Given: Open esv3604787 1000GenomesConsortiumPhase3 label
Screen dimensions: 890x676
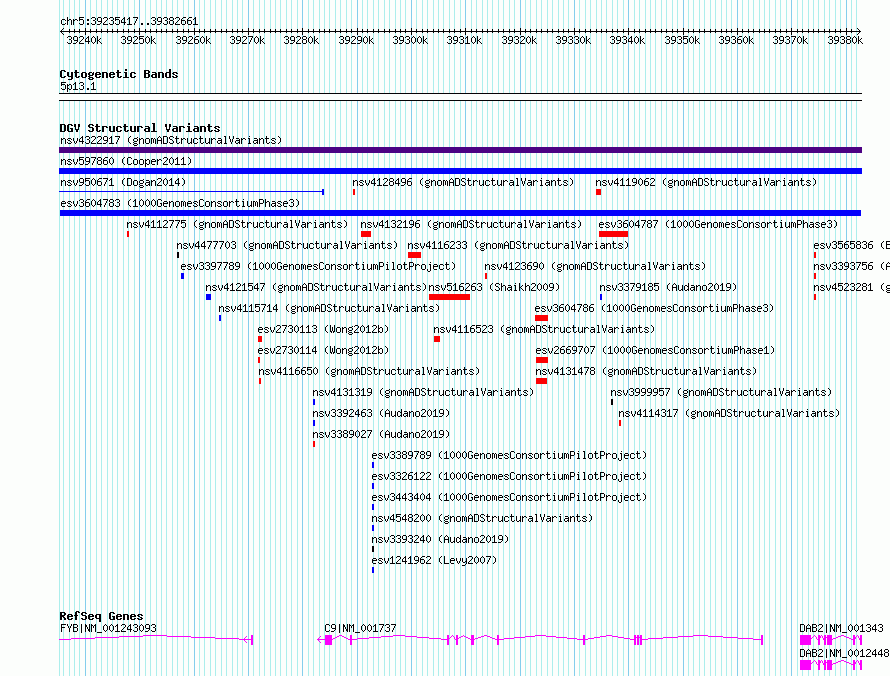Looking at the screenshot, I should pyautogui.click(x=718, y=224).
